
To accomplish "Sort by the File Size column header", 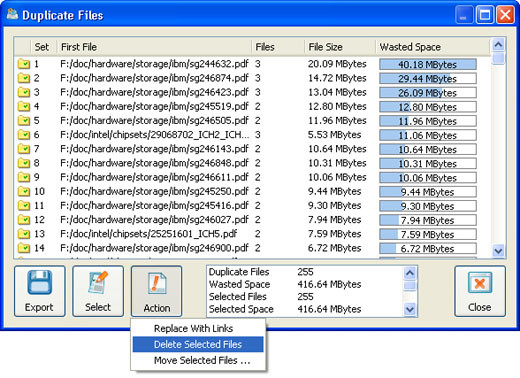I will pyautogui.click(x=340, y=47).
